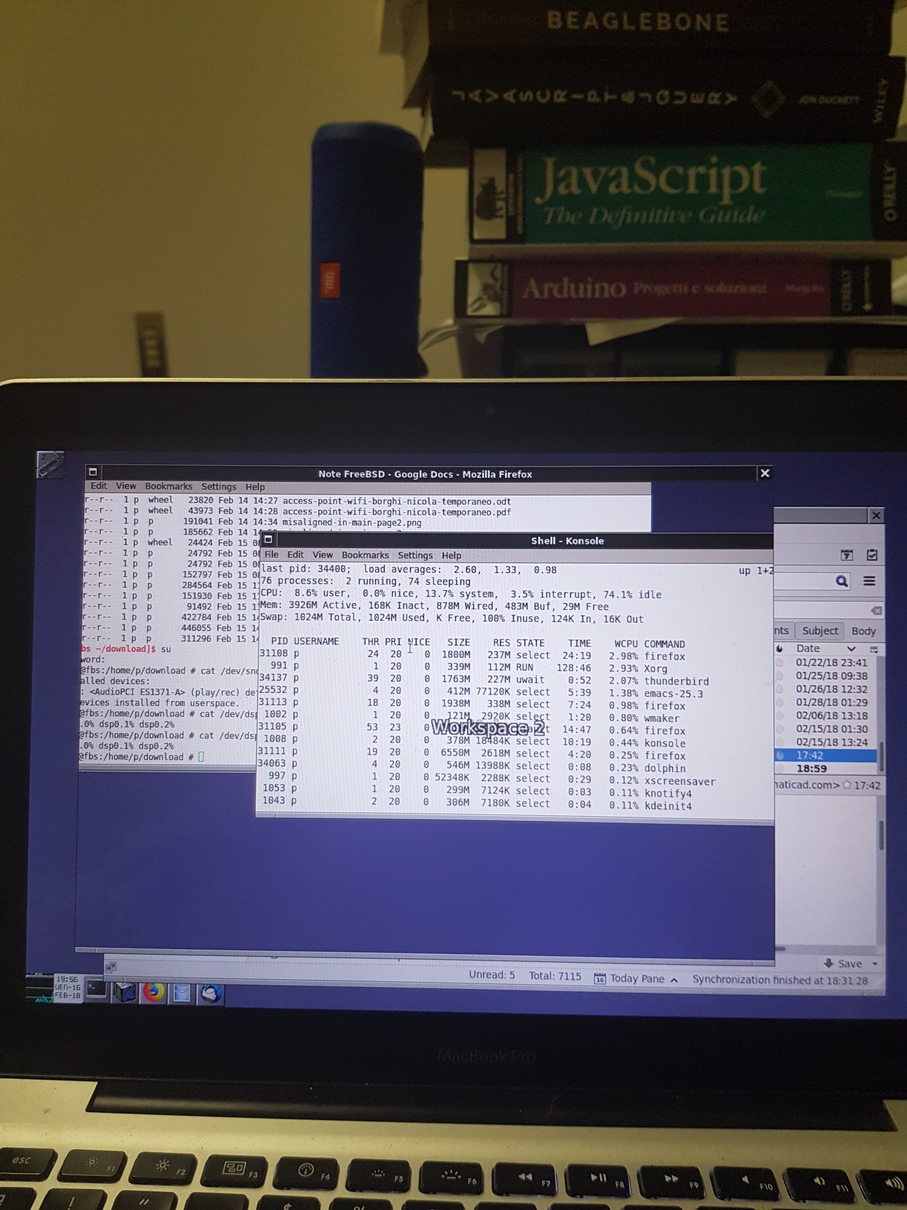The width and height of the screenshot is (907, 1210).
Task: Open Bookmarks menu in Shell Konsole window
Action: (x=365, y=555)
